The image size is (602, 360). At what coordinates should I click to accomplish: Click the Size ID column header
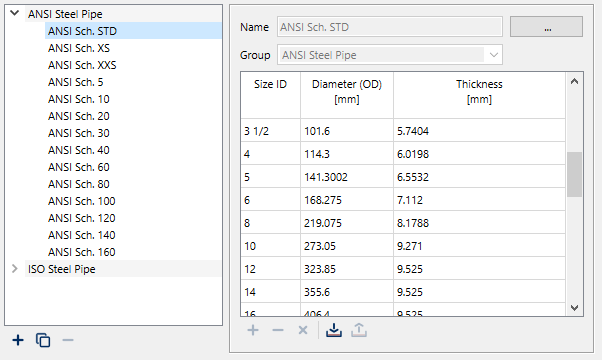(270, 95)
